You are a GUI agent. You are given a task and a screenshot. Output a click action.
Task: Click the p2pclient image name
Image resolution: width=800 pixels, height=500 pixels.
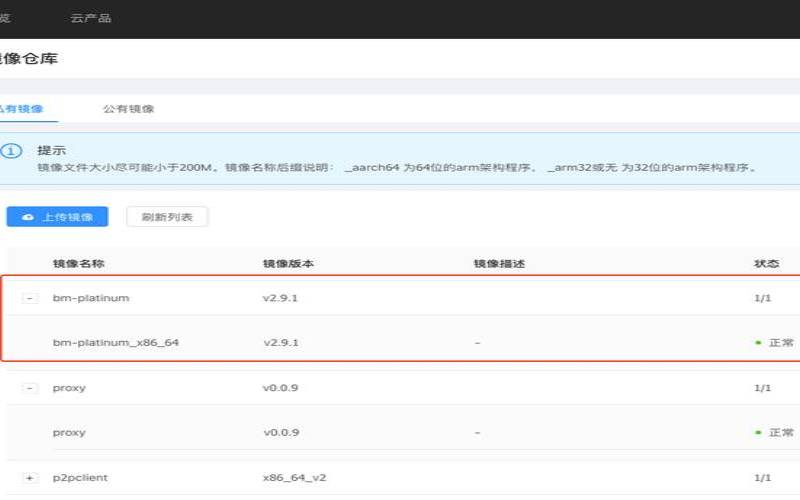coord(80,478)
